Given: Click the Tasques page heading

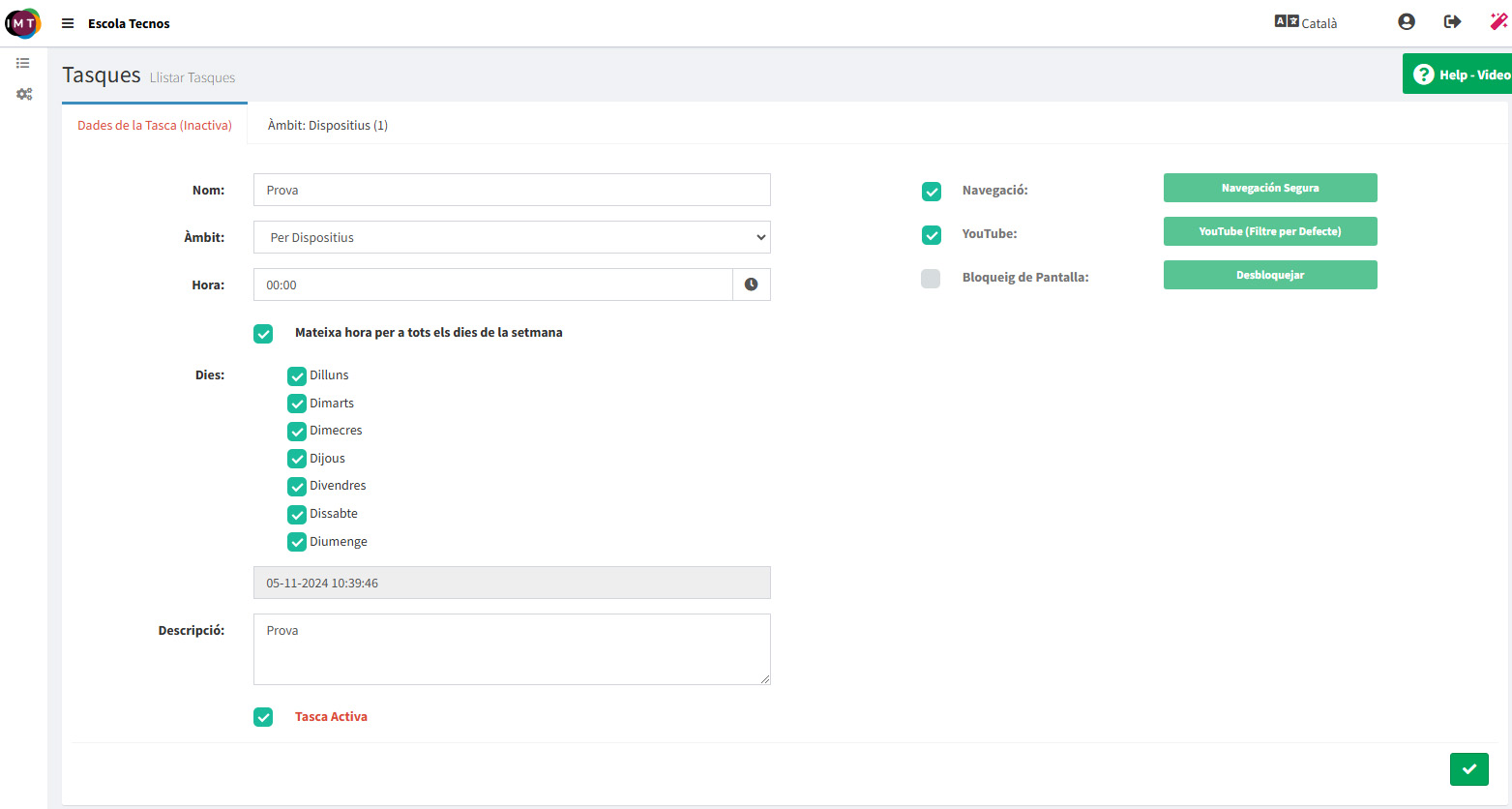Looking at the screenshot, I should (102, 75).
